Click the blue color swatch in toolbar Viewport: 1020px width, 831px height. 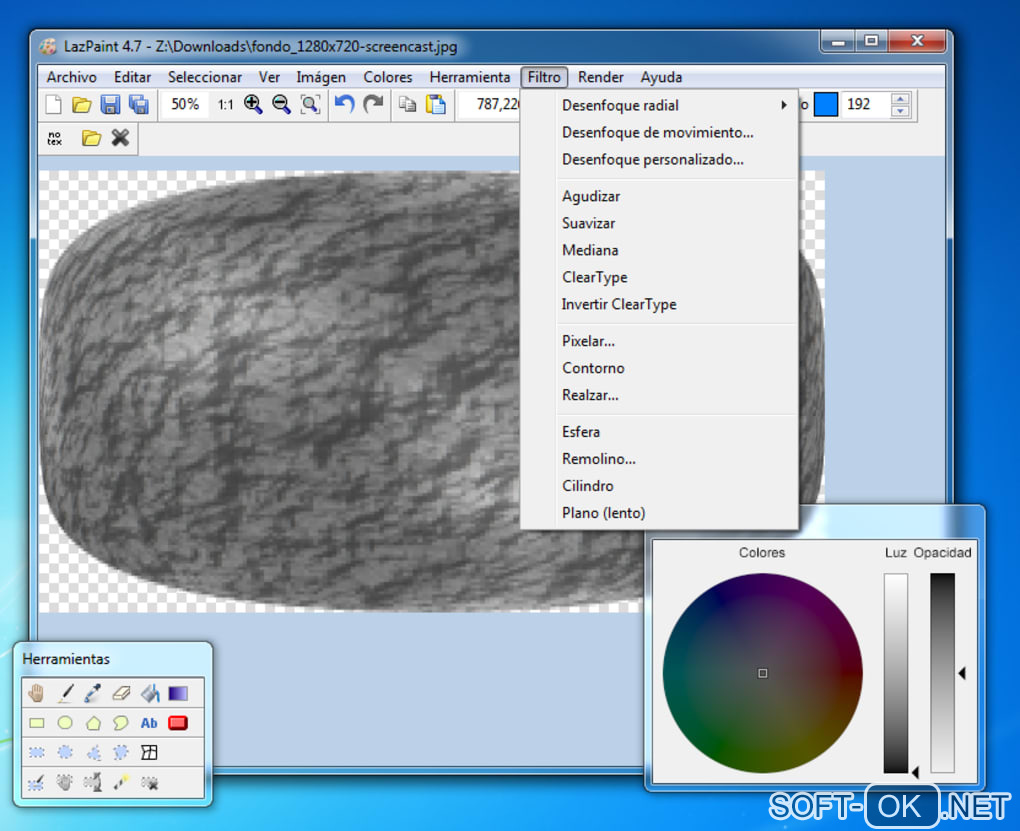[825, 104]
